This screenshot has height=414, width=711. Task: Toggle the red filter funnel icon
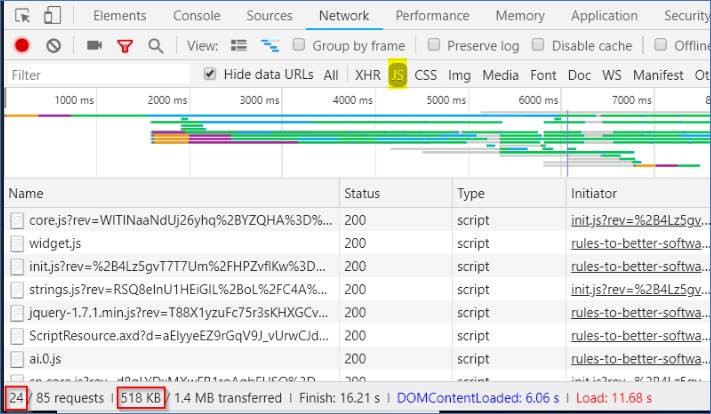coord(125,46)
